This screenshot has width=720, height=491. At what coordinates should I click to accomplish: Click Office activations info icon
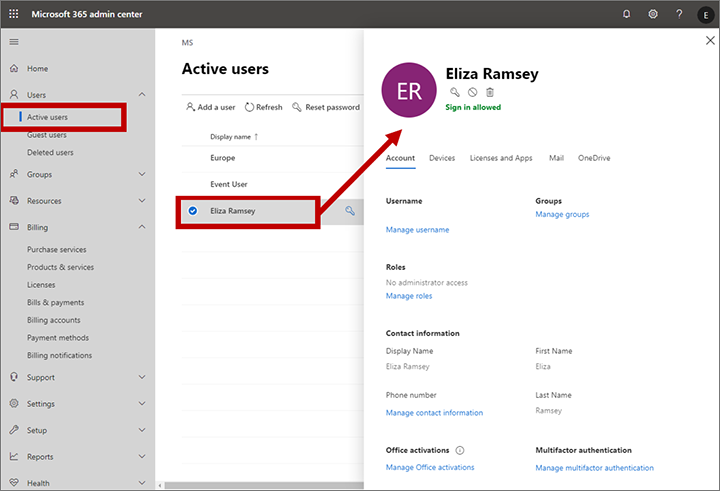pyautogui.click(x=460, y=450)
